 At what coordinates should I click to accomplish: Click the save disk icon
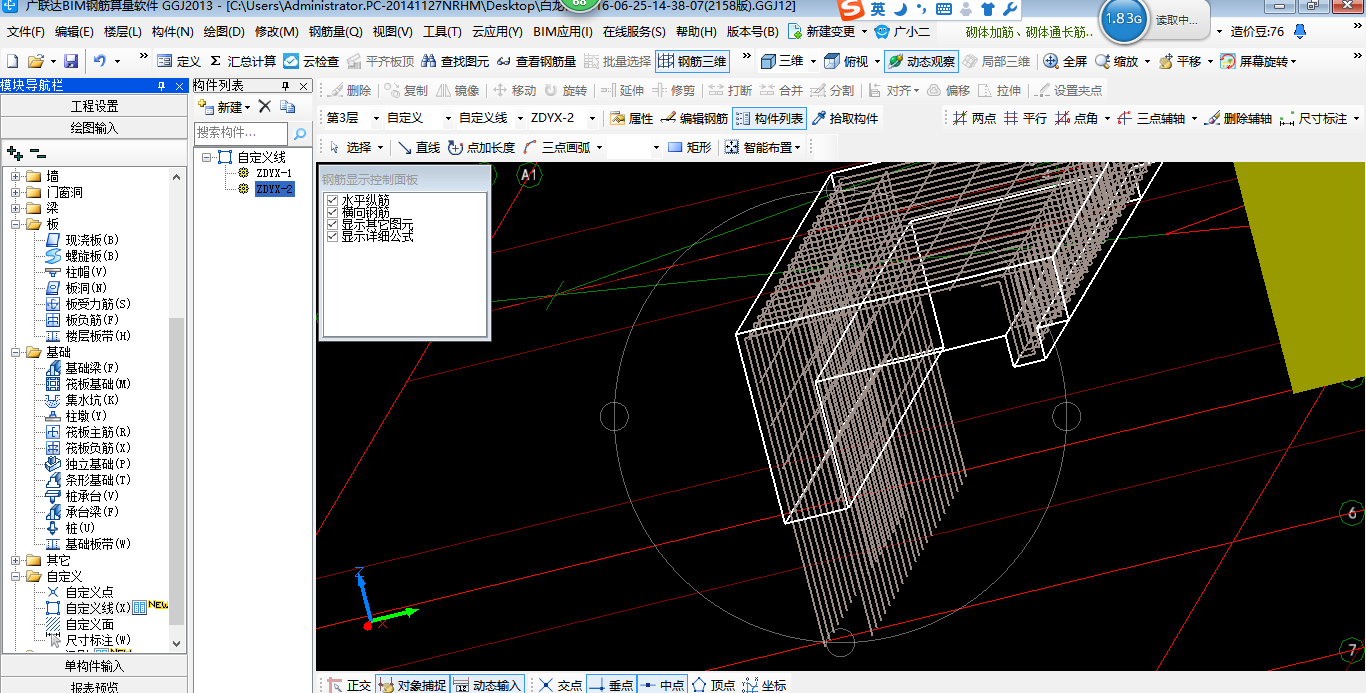71,61
